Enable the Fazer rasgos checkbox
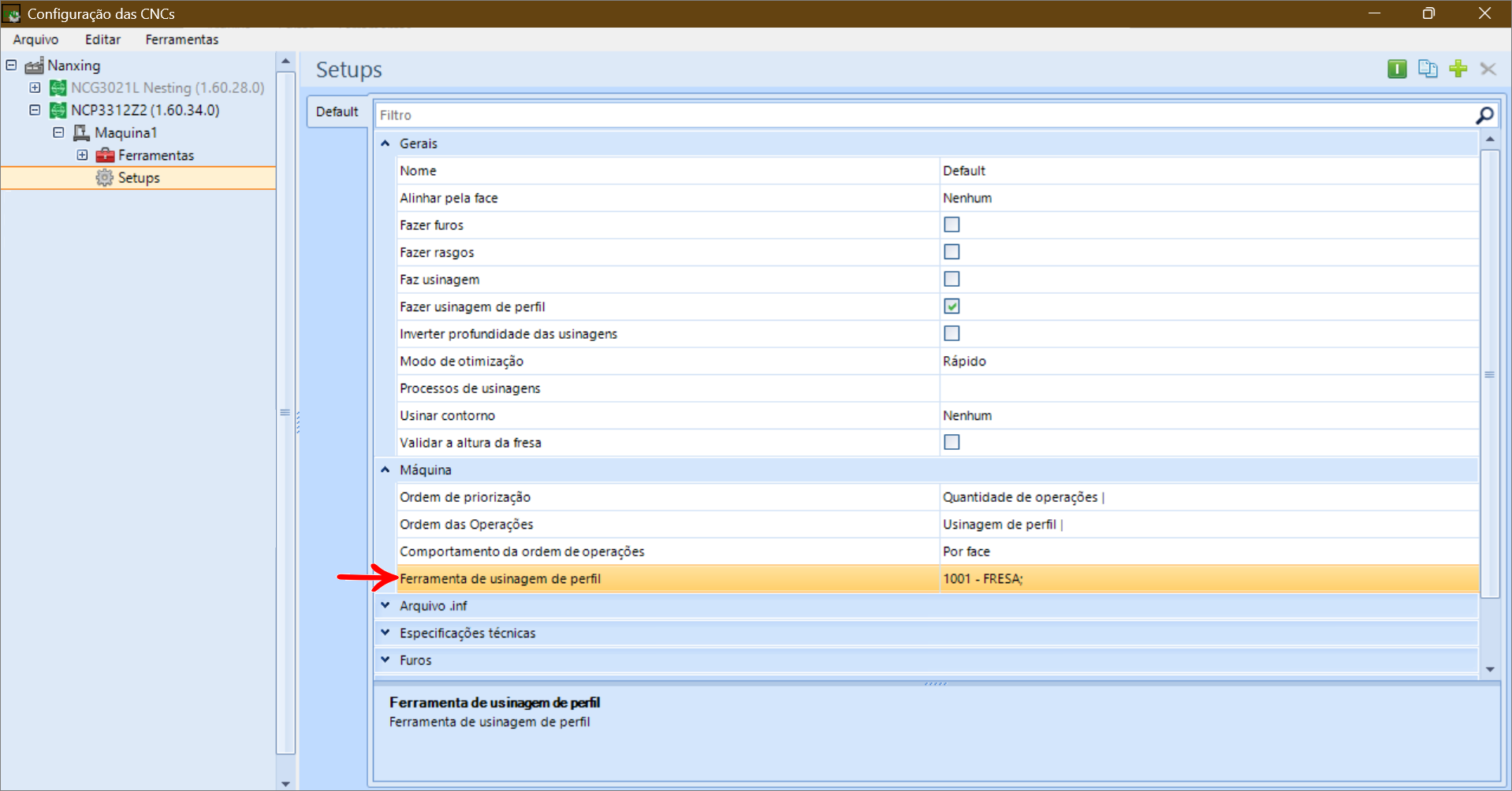Image resolution: width=1512 pixels, height=791 pixels. [952, 252]
